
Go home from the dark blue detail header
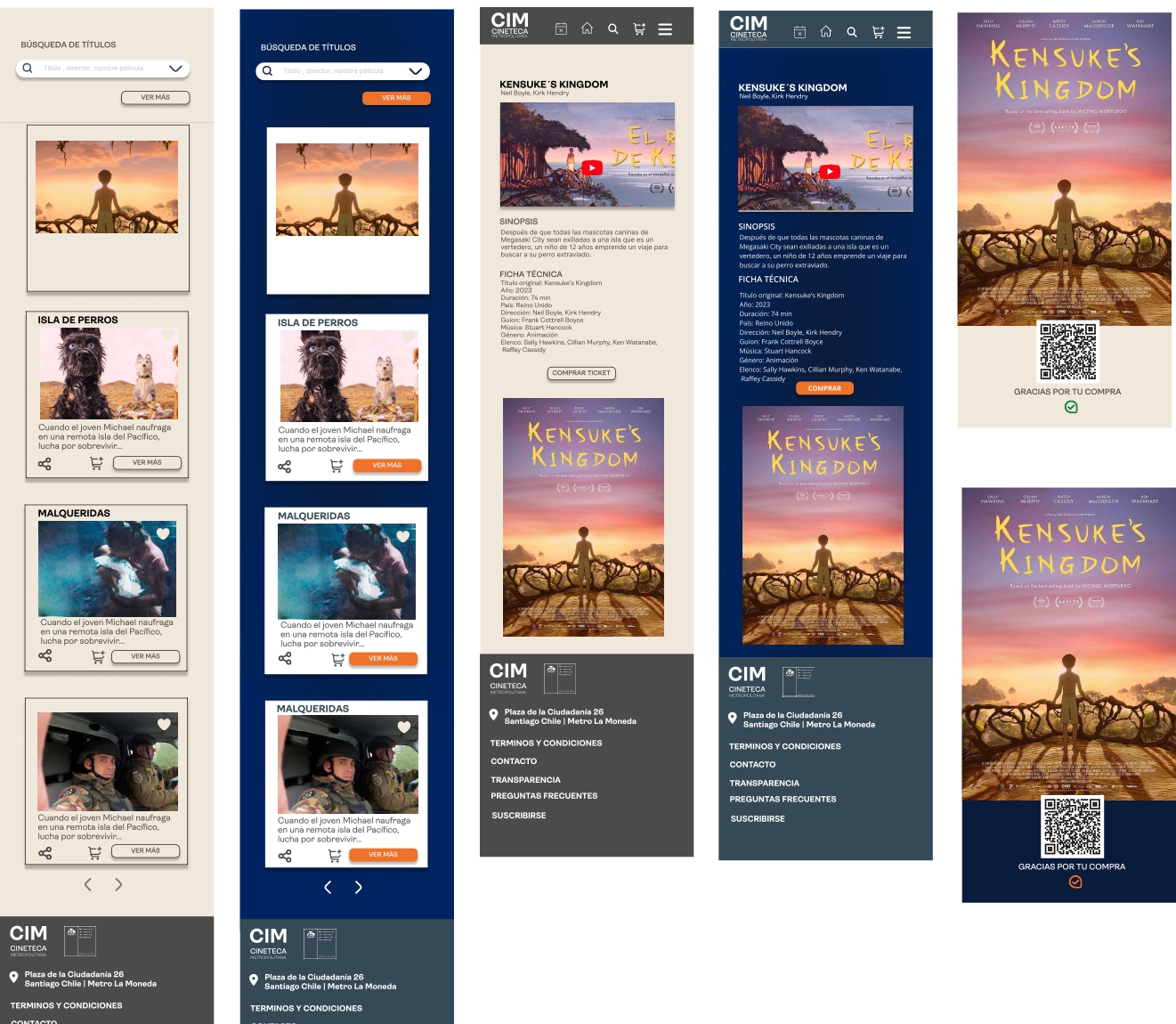[825, 31]
